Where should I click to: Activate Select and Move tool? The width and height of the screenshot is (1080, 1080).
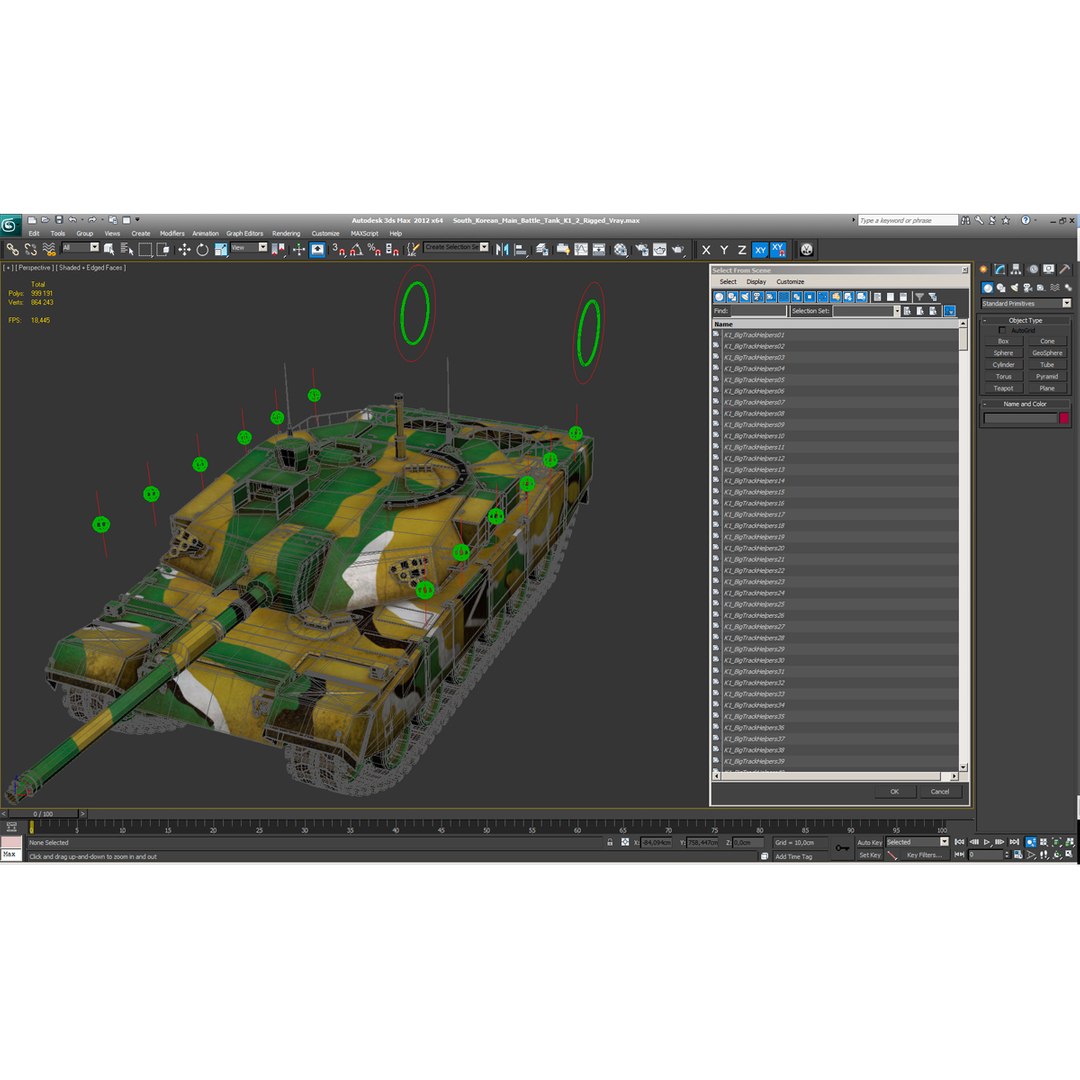[x=184, y=249]
